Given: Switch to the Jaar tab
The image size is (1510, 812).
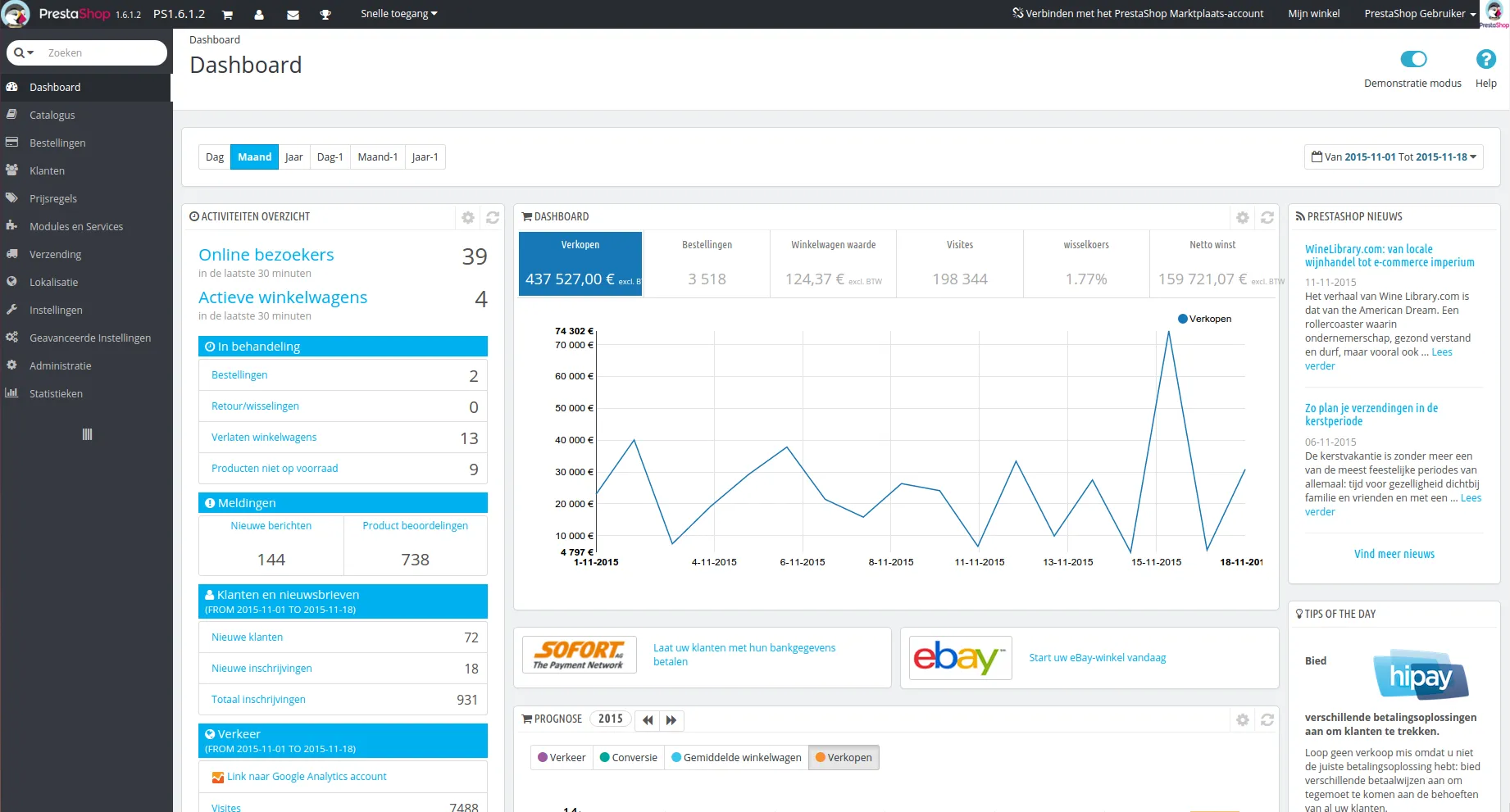Looking at the screenshot, I should point(293,157).
